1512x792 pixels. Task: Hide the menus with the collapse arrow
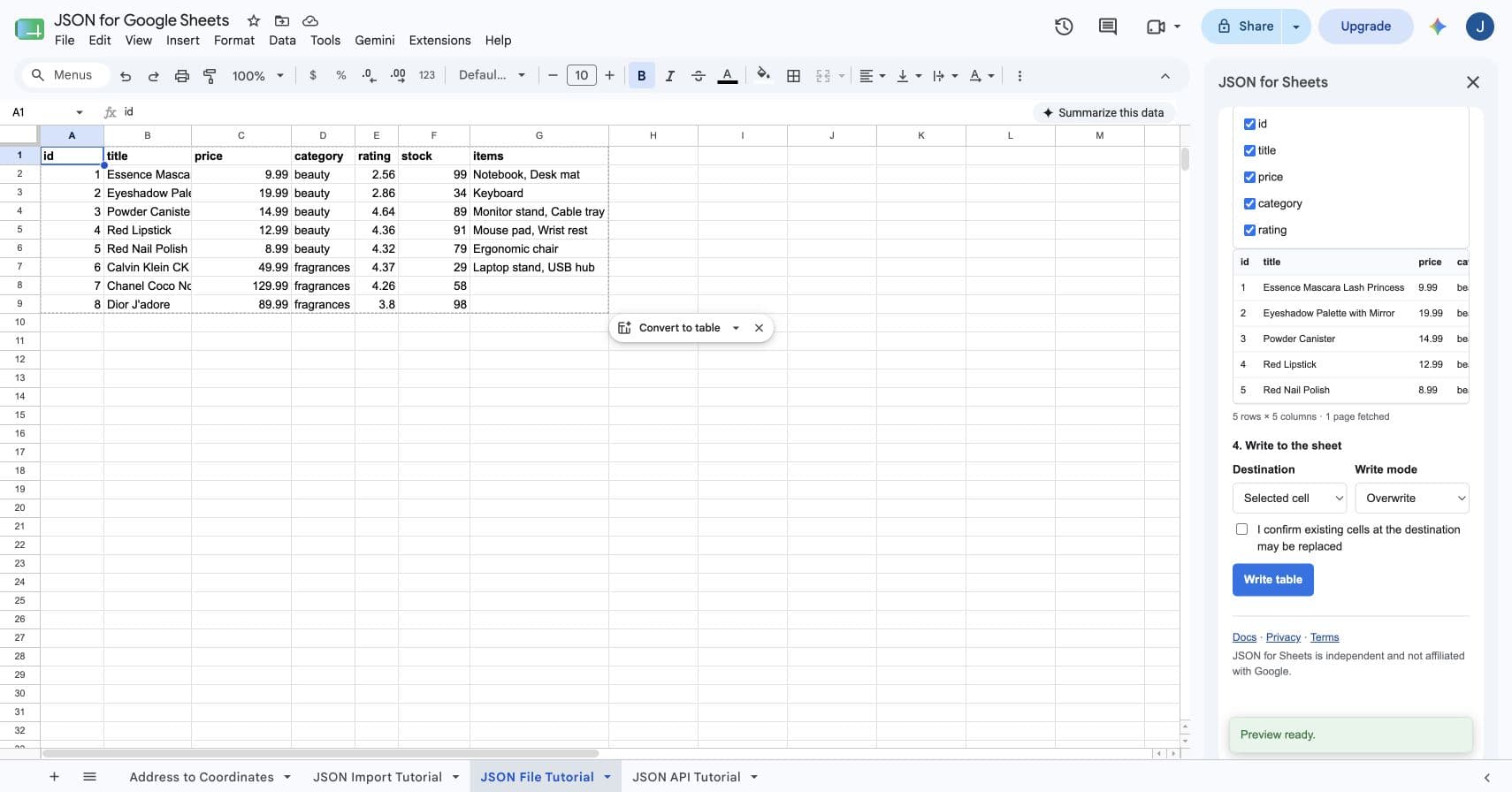point(1165,76)
